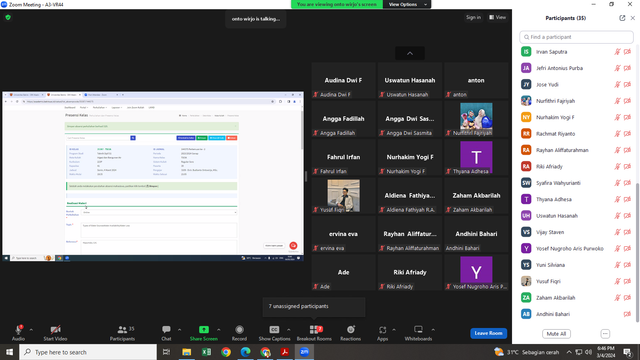Click the Find a participant search field
Screen dimensions: 640x360
(x=576, y=37)
